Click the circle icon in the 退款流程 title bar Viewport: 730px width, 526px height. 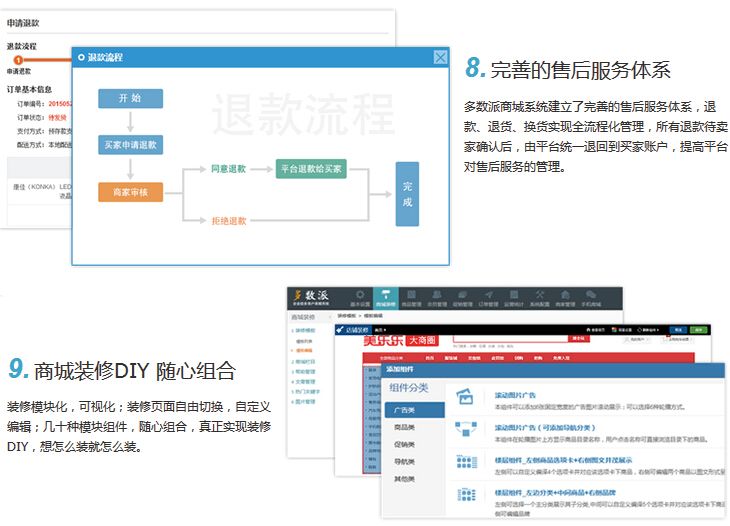coord(81,57)
